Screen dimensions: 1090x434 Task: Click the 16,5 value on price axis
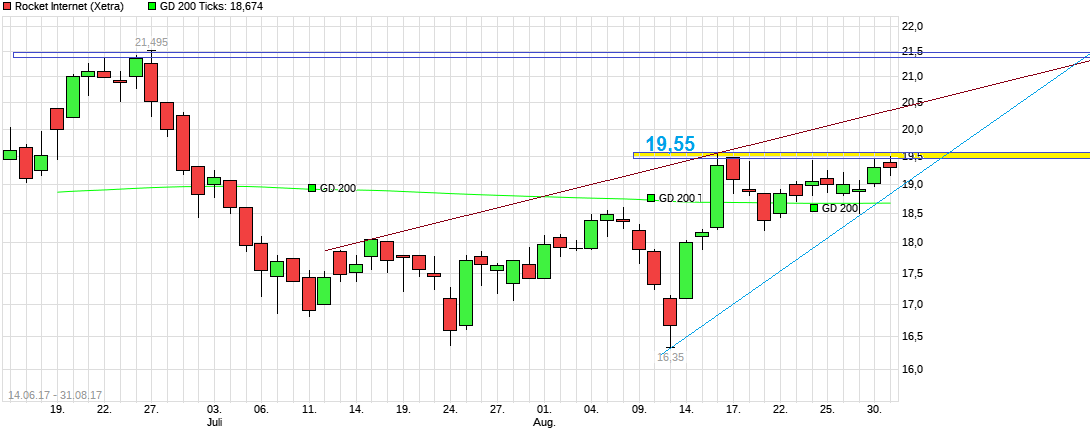(911, 337)
